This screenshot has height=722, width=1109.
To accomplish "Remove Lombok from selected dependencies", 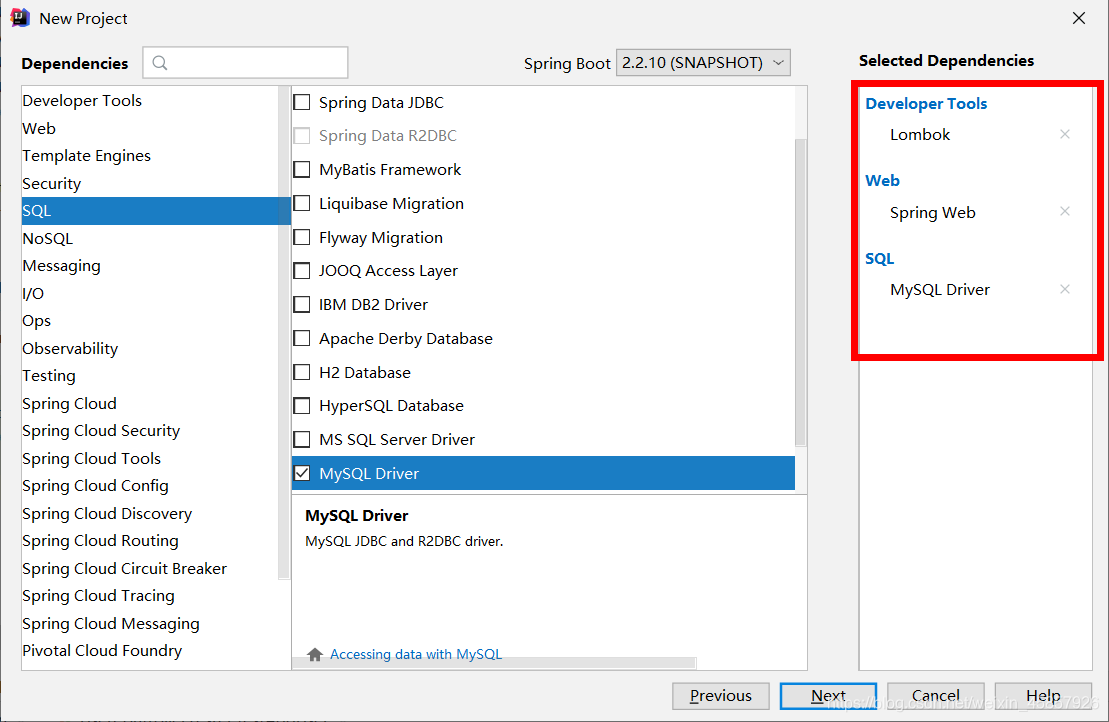I will click(1064, 134).
